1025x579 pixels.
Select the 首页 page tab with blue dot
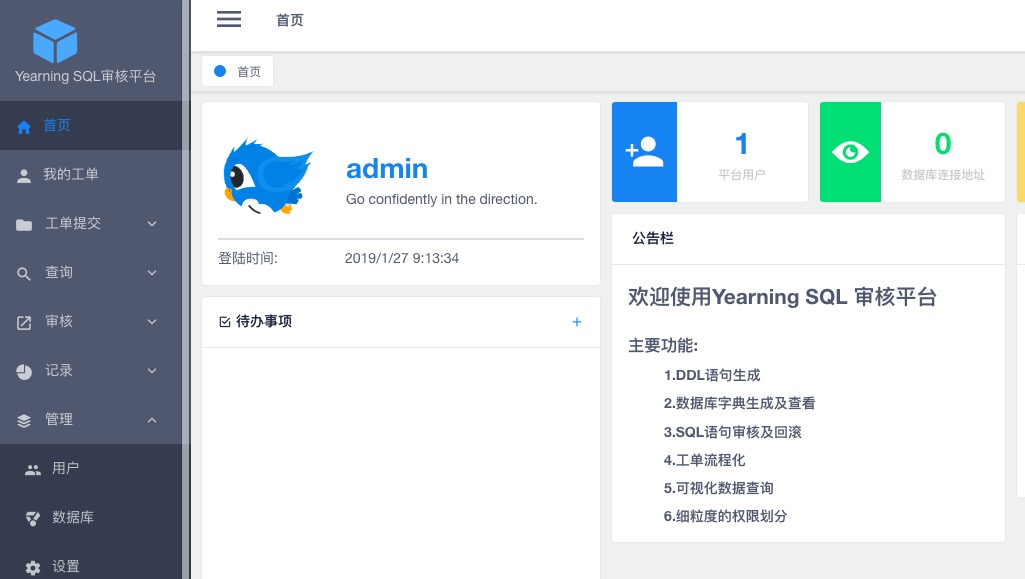pyautogui.click(x=237, y=71)
